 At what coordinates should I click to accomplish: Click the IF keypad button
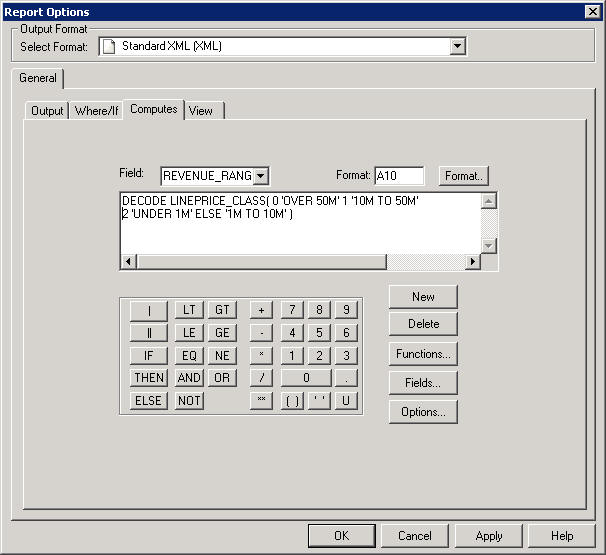pyautogui.click(x=148, y=355)
